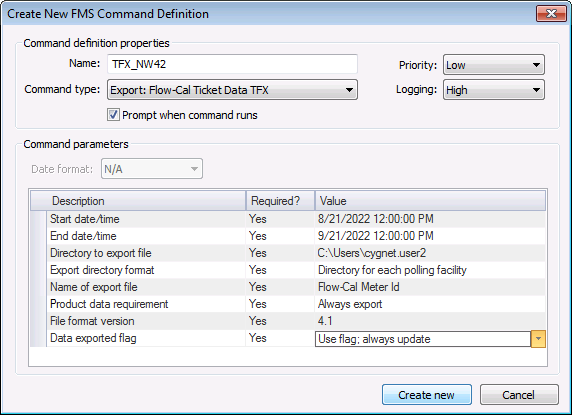This screenshot has height=415, width=572.
Task: Click value Flow-Cal Meter Id
Action: (x=359, y=287)
